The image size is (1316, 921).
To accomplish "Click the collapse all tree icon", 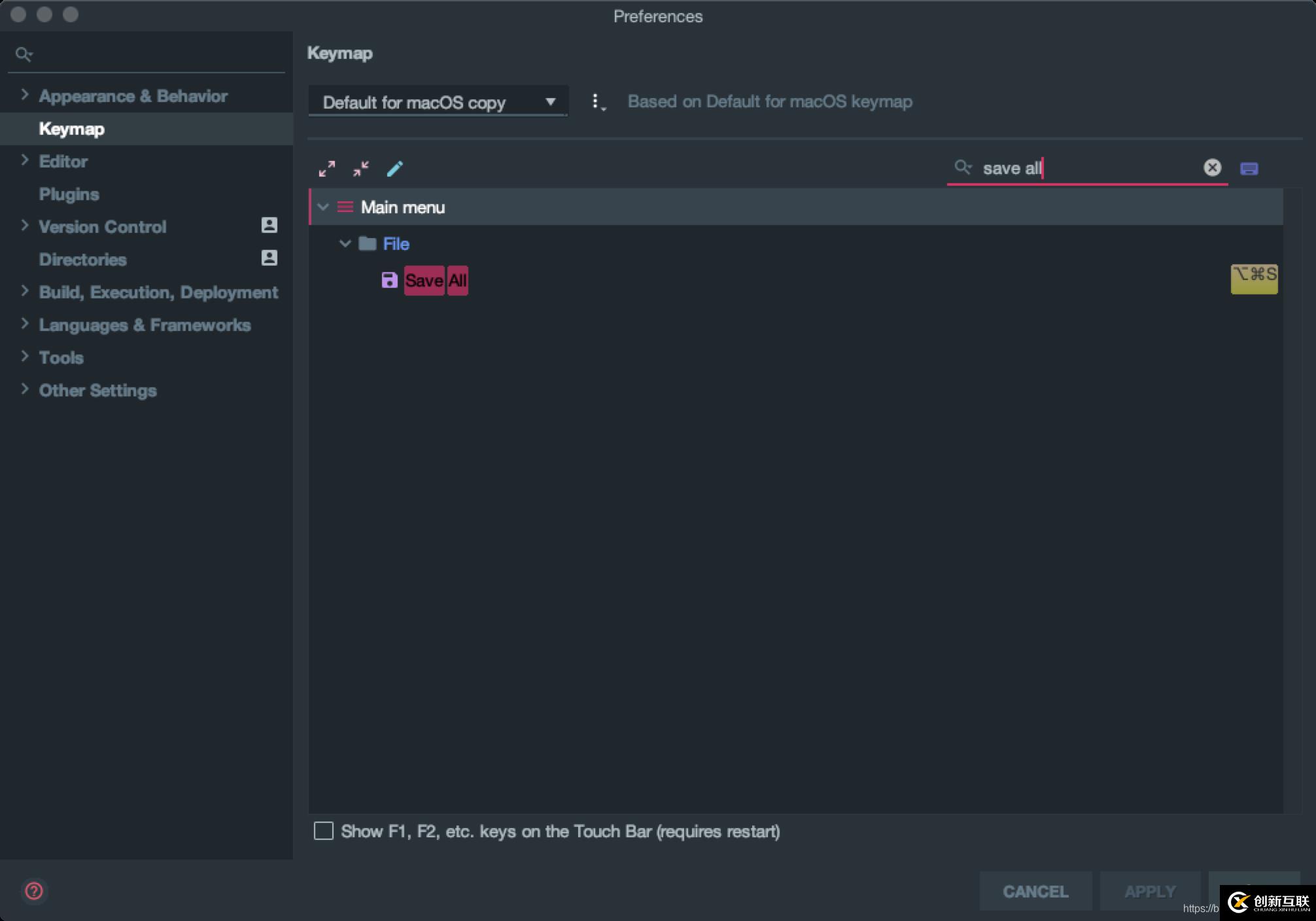I will pos(361,168).
